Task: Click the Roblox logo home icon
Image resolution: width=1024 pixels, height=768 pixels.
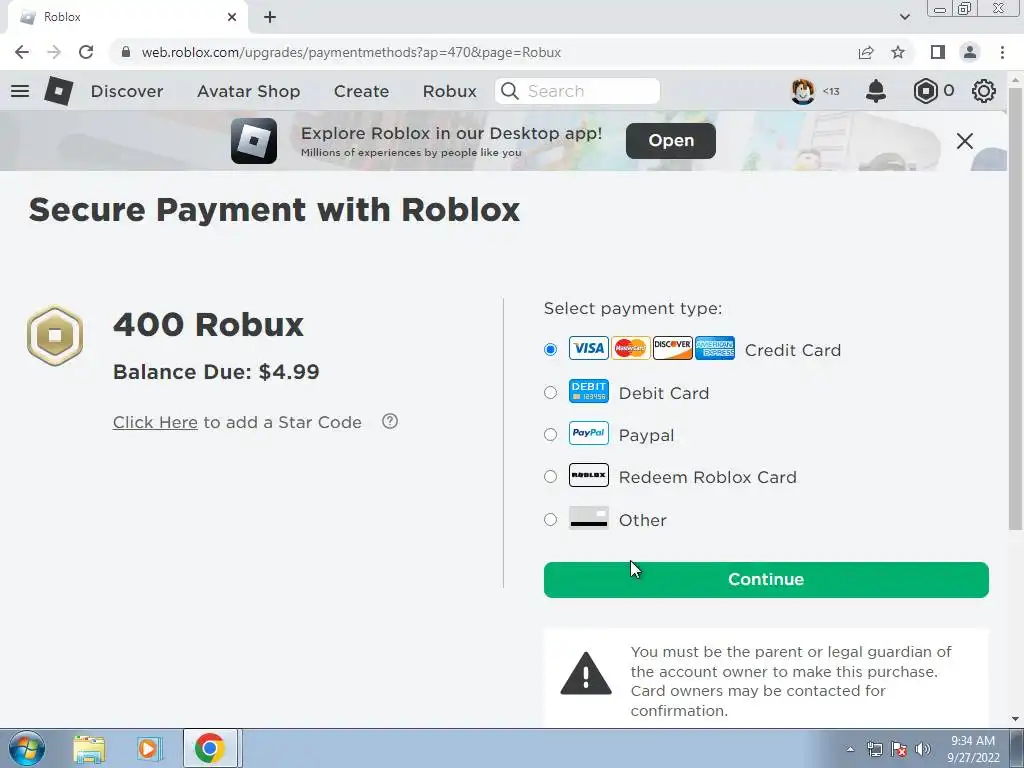Action: click(59, 91)
